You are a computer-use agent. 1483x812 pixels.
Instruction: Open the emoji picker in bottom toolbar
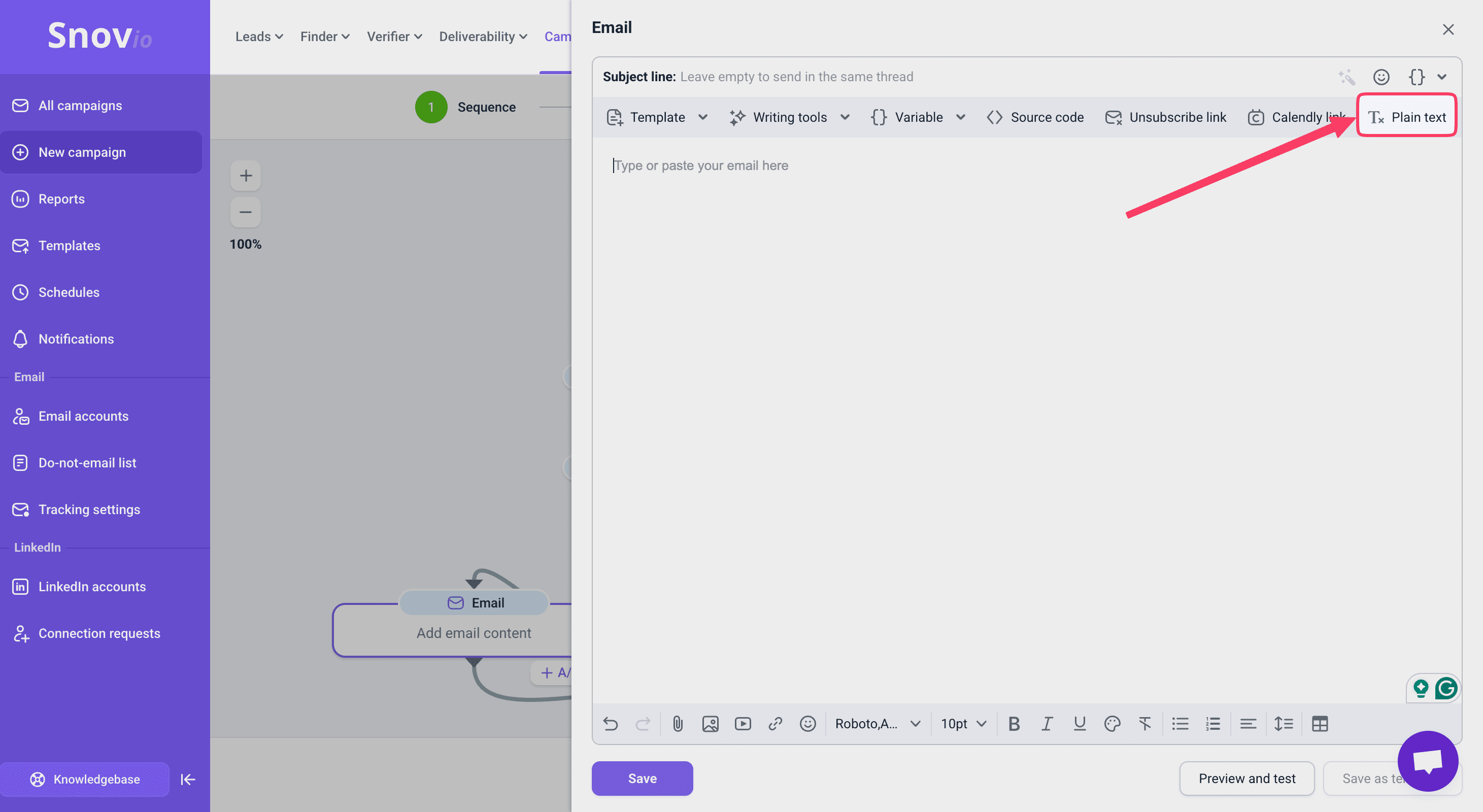click(x=807, y=723)
